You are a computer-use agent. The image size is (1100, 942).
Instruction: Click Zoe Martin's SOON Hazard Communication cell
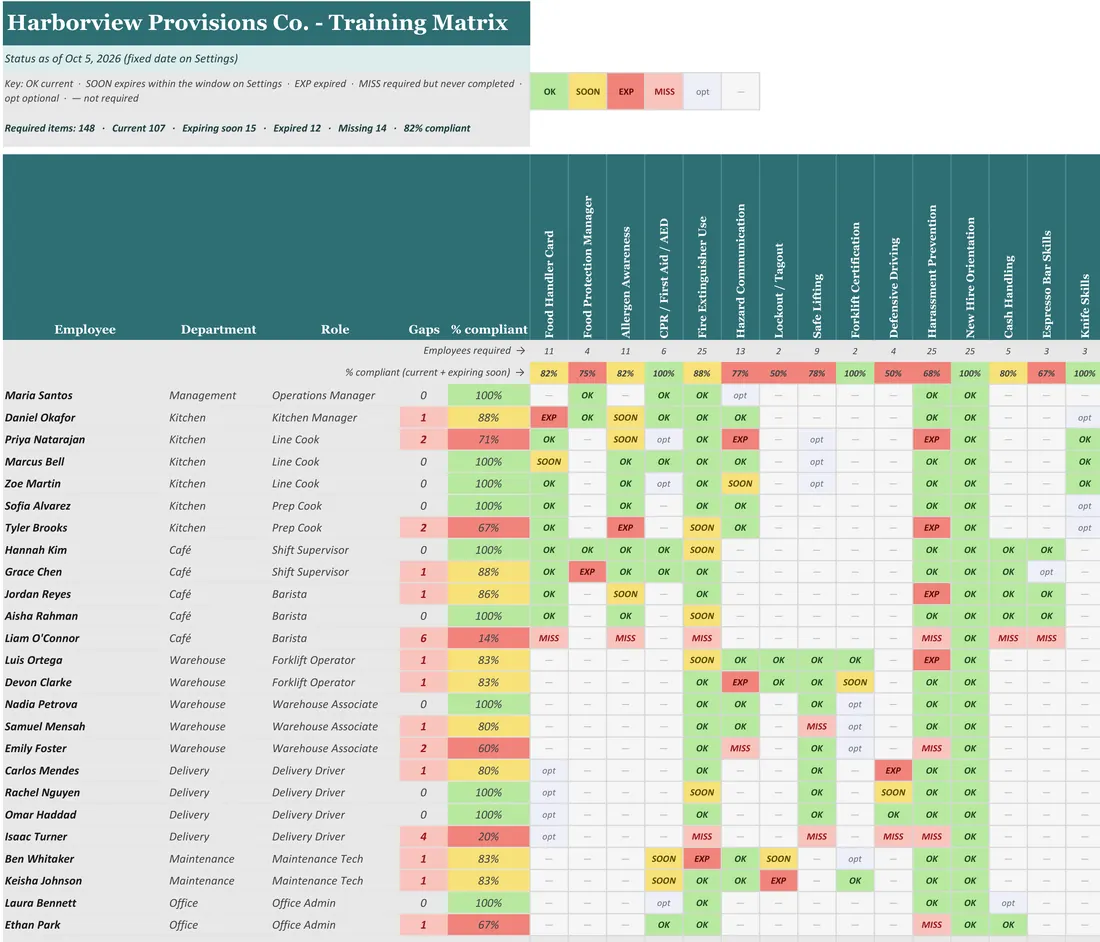point(741,483)
